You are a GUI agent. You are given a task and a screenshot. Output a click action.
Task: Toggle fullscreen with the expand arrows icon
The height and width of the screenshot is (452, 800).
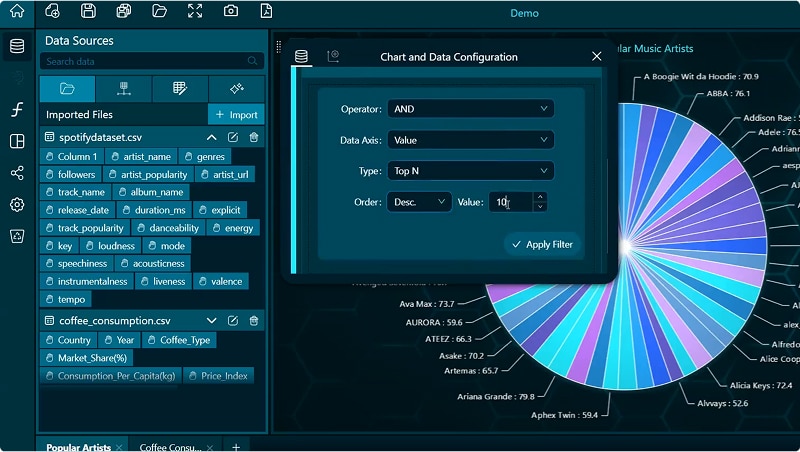[195, 12]
